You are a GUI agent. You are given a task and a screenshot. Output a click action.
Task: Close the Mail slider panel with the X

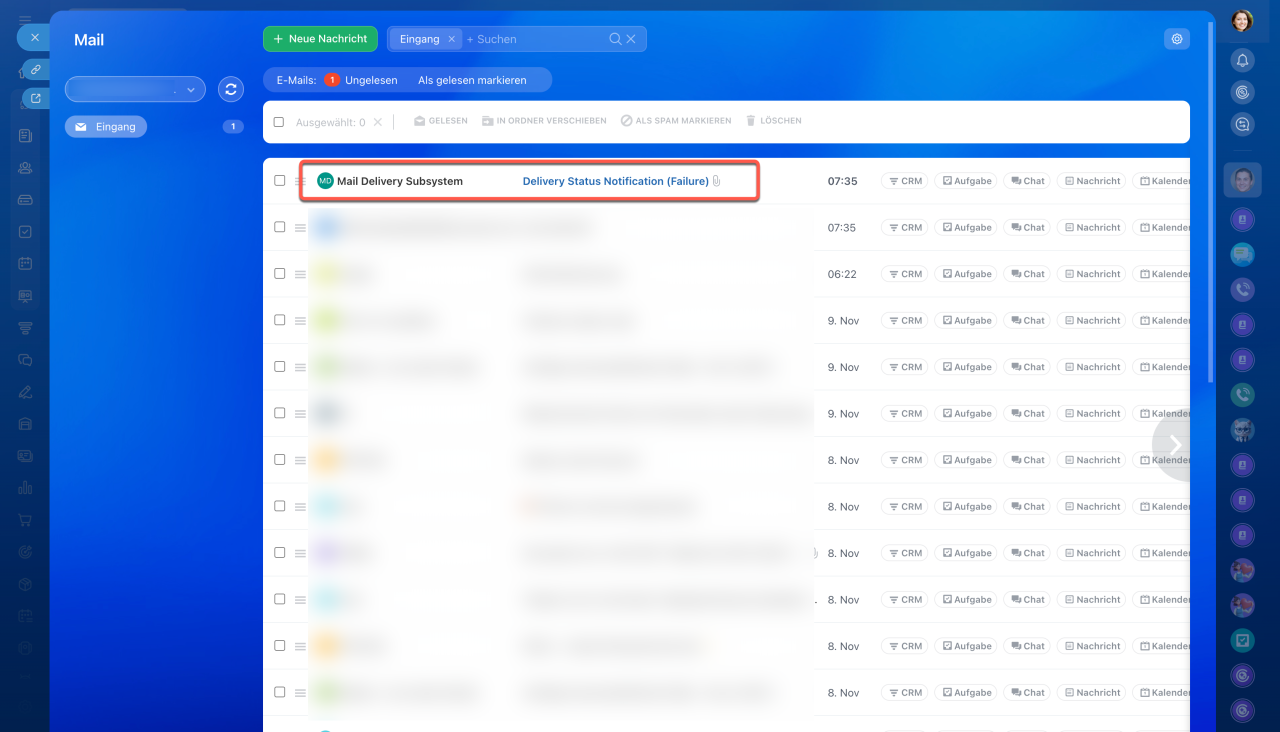[34, 38]
